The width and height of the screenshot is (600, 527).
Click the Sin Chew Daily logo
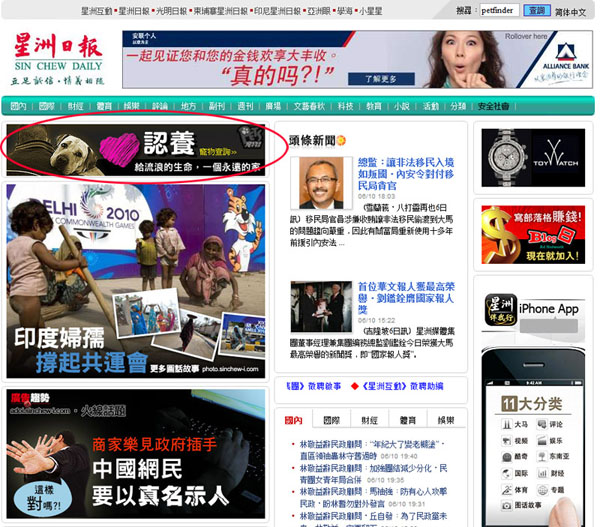point(57,59)
